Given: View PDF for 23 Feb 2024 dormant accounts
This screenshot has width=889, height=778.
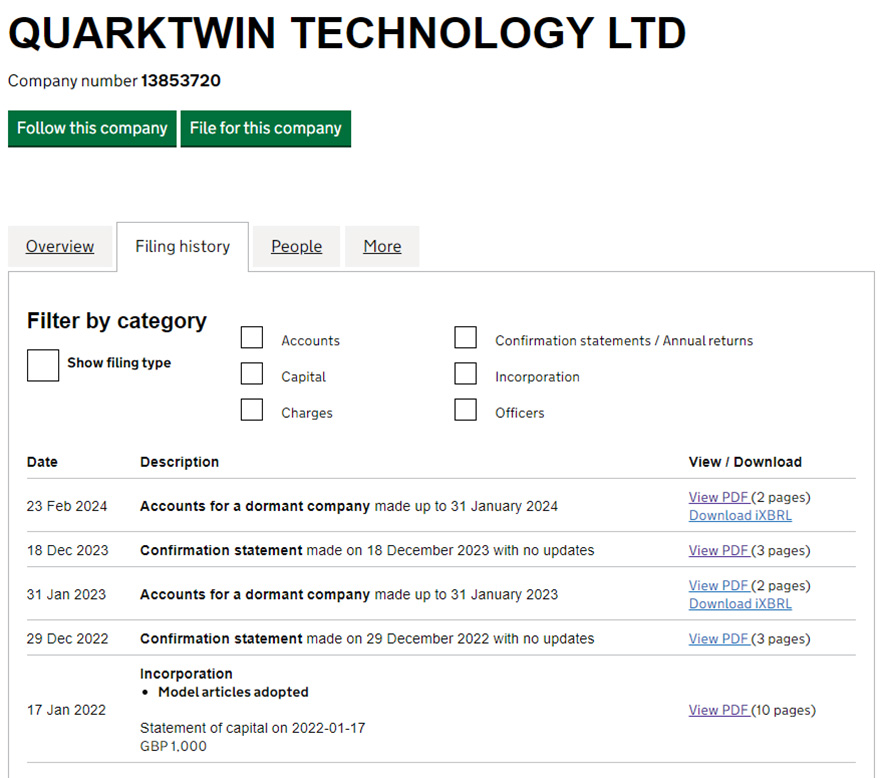Looking at the screenshot, I should pos(718,497).
